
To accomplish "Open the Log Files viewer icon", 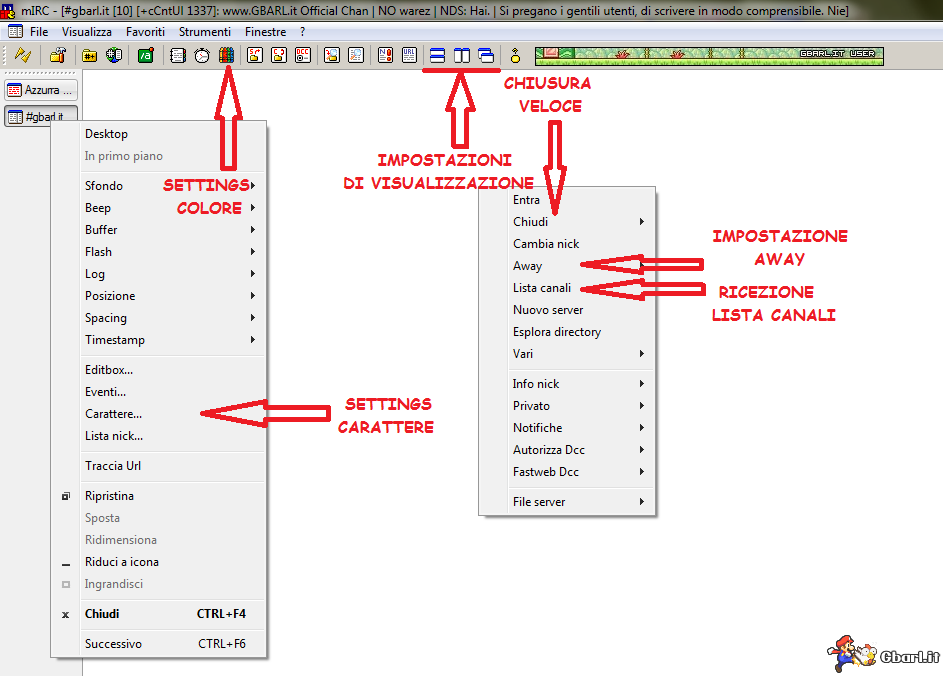I will pyautogui.click(x=356, y=55).
